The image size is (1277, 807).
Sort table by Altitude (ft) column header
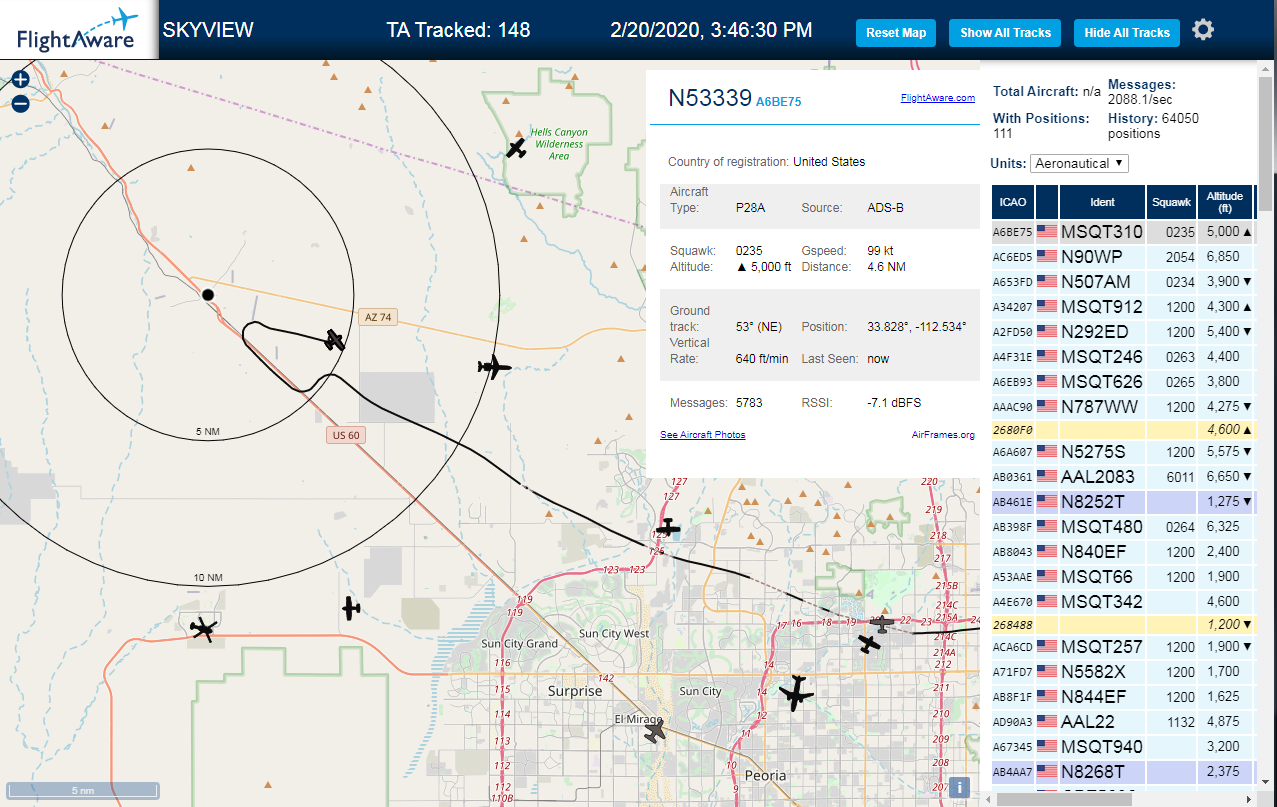(x=1224, y=202)
